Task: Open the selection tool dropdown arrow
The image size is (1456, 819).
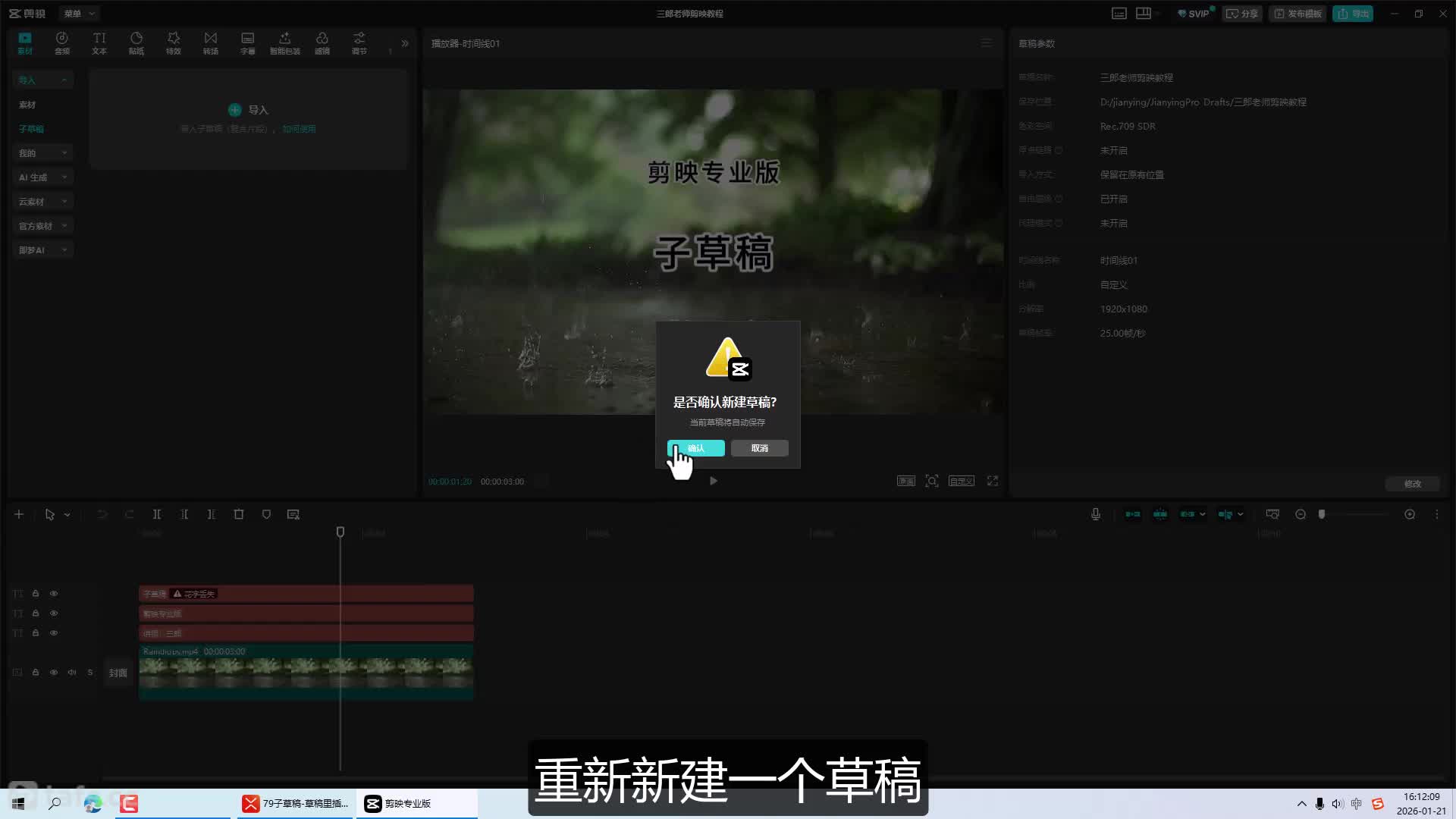Action: [x=67, y=515]
